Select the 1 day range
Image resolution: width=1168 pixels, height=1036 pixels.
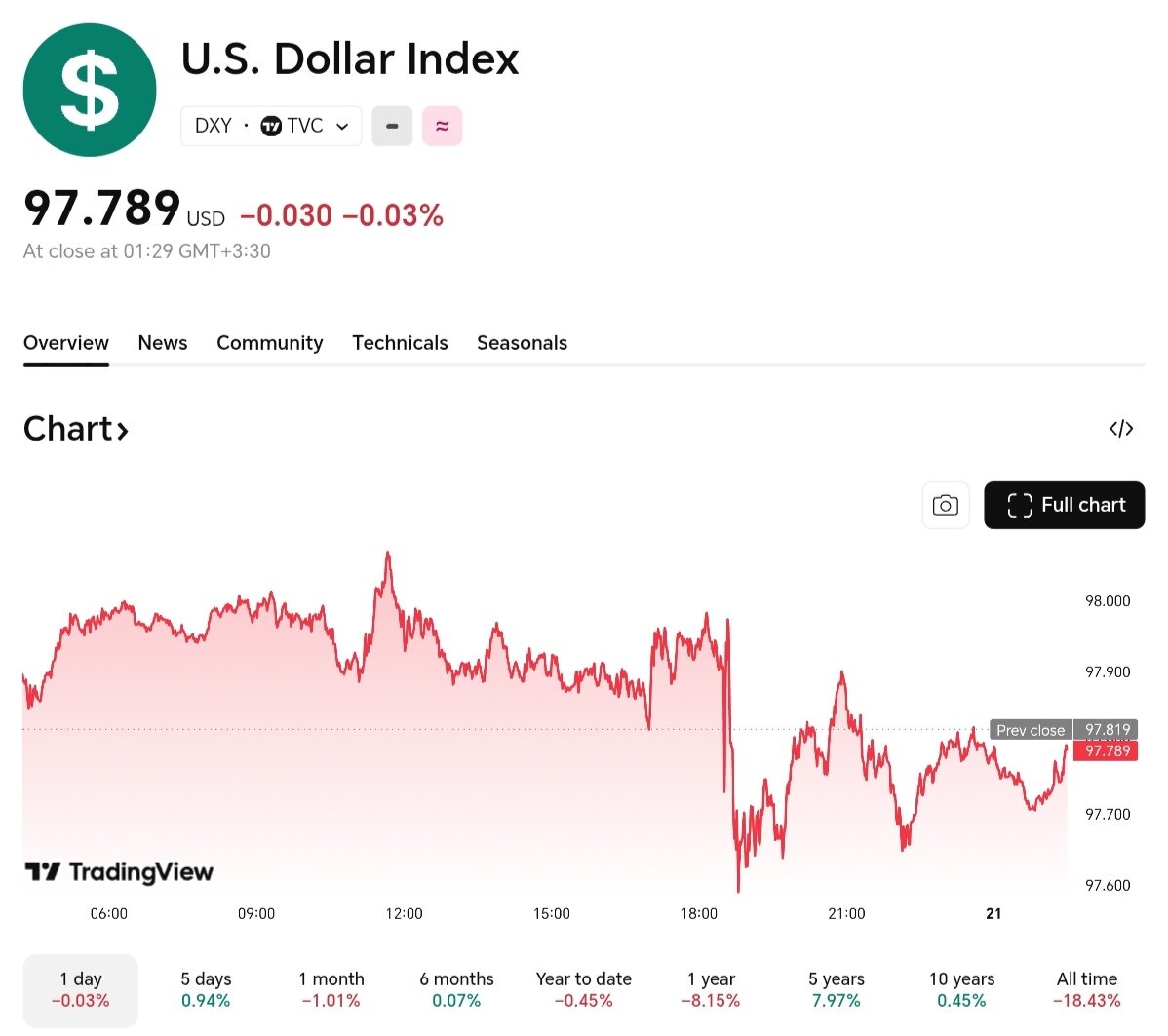(x=81, y=989)
